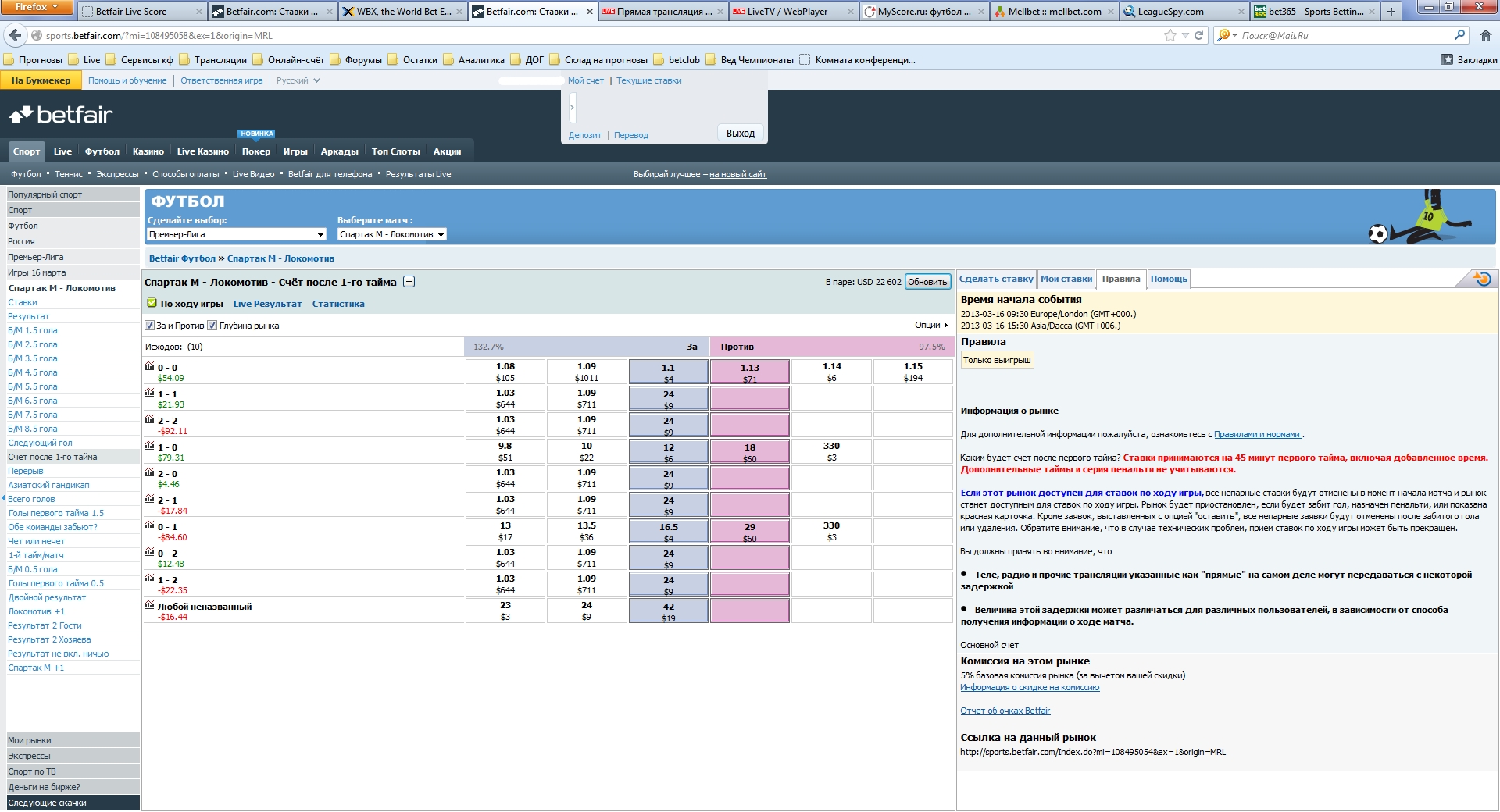Show the chart icon for 2 - 2 outcome
The width and height of the screenshot is (1500, 812).
pos(149,419)
